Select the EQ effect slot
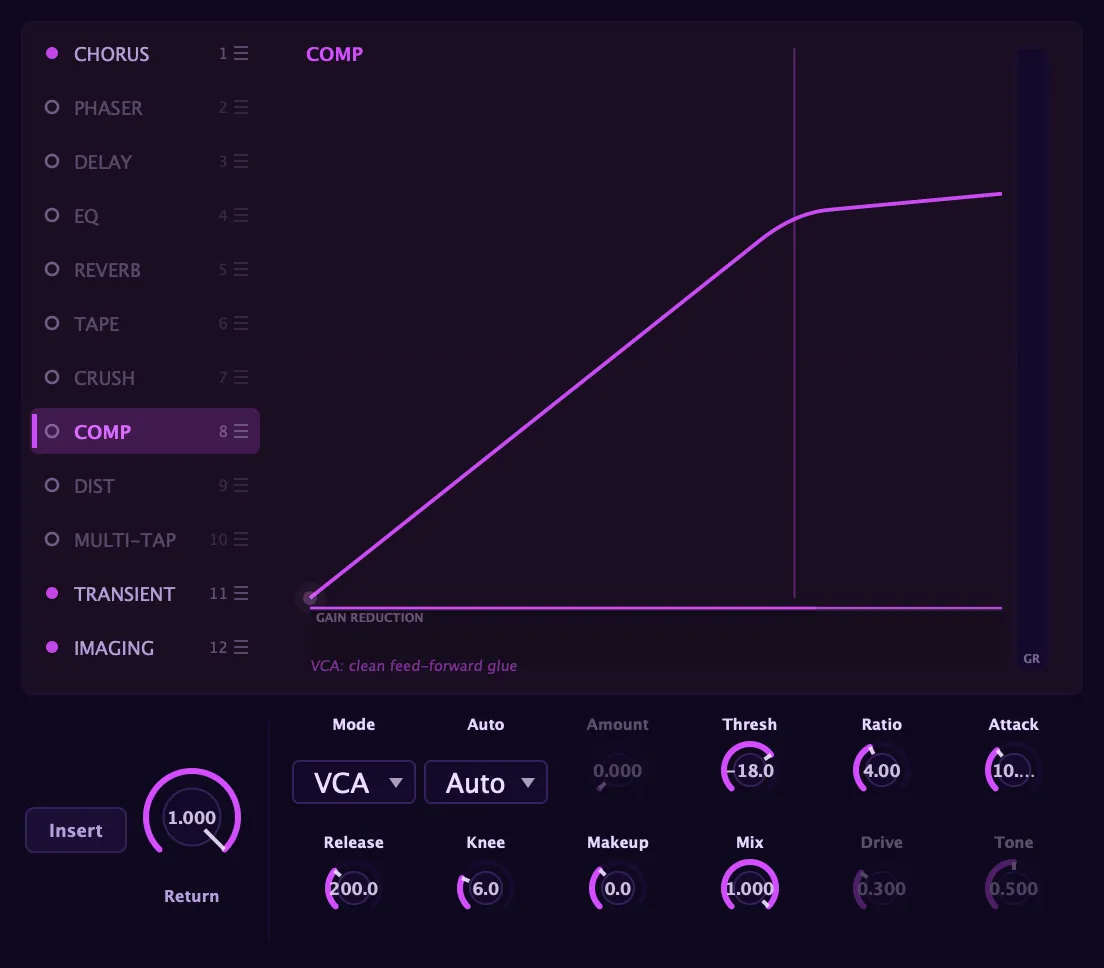Viewport: 1104px width, 968px height. tap(146, 215)
